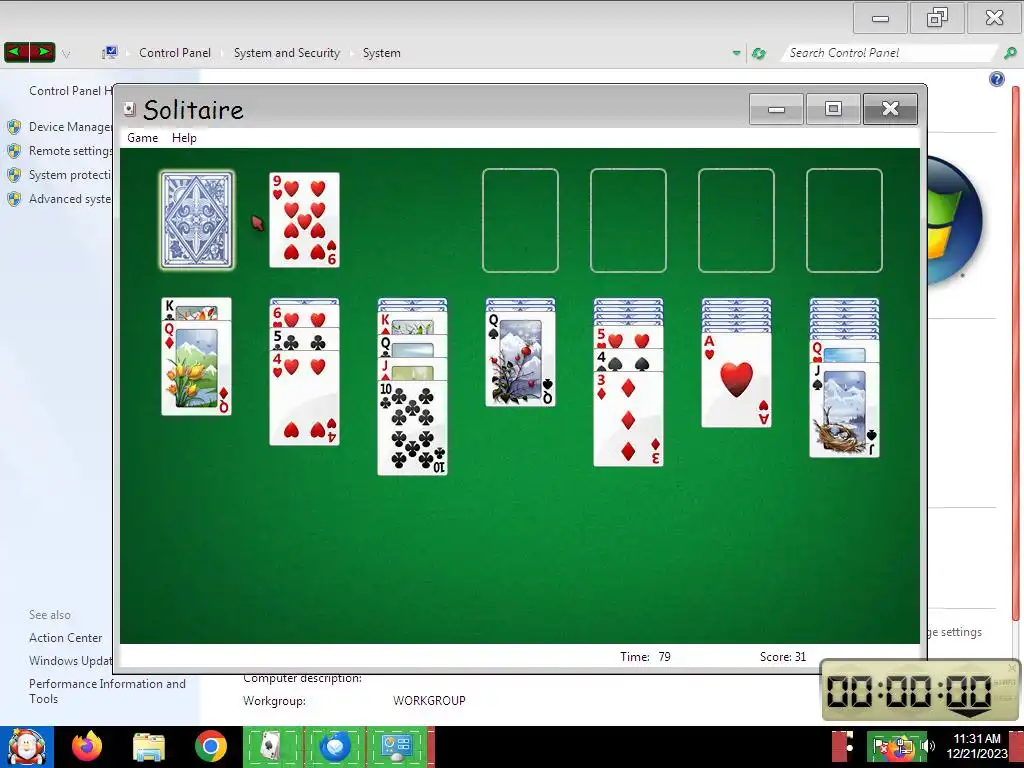Minimize the Solitaire window
This screenshot has height=768, width=1024.
tap(776, 108)
